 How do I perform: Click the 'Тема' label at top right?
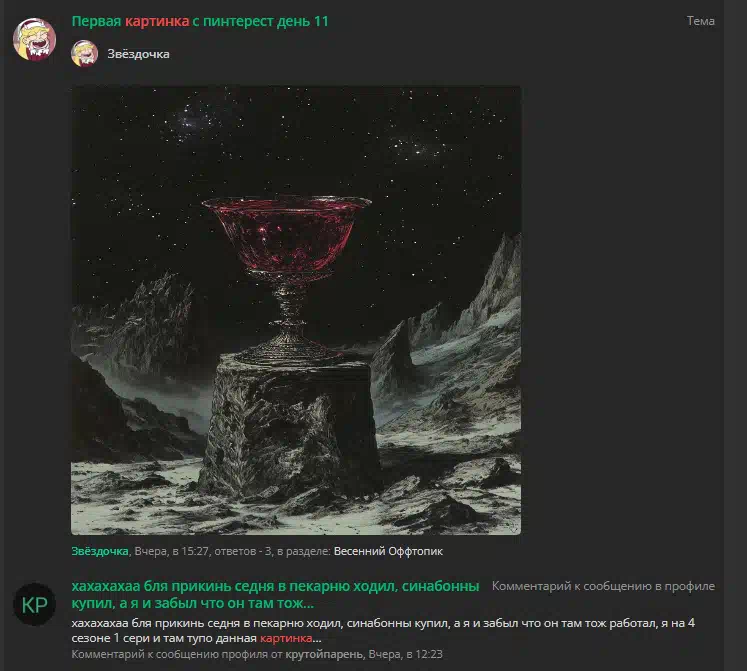(x=700, y=21)
